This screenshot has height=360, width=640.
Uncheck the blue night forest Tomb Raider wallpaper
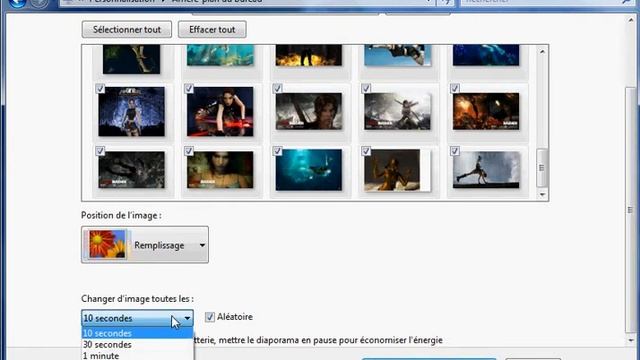(100, 89)
